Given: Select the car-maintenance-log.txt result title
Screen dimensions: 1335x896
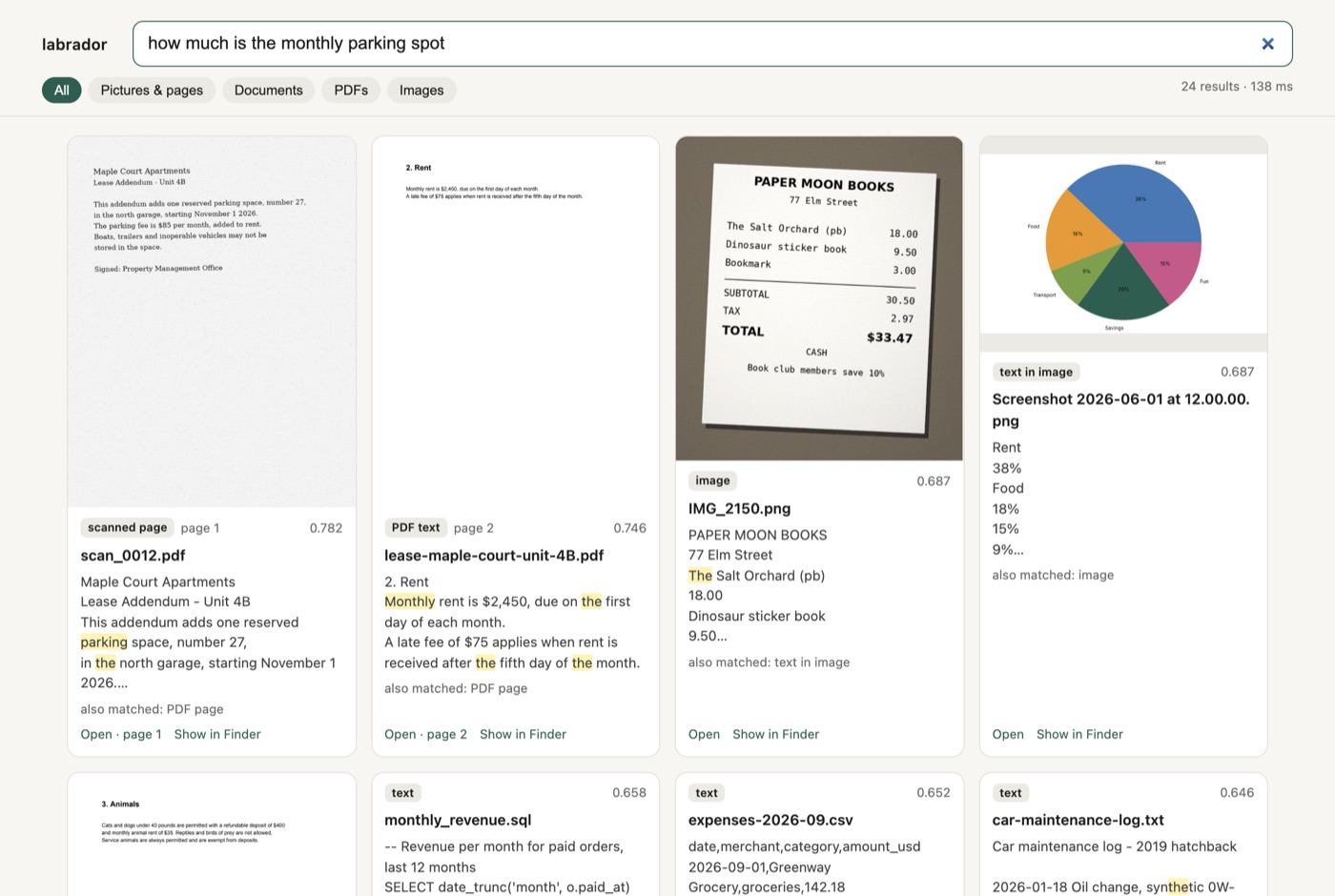Looking at the screenshot, I should click(1078, 820).
